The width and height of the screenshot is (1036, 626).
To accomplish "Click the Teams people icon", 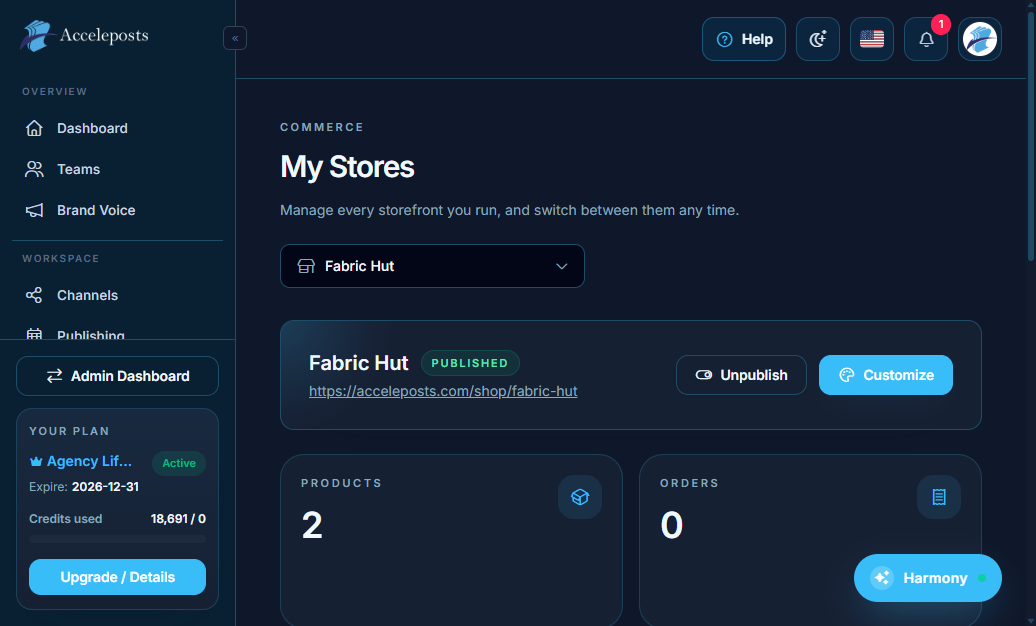I will (x=34, y=169).
